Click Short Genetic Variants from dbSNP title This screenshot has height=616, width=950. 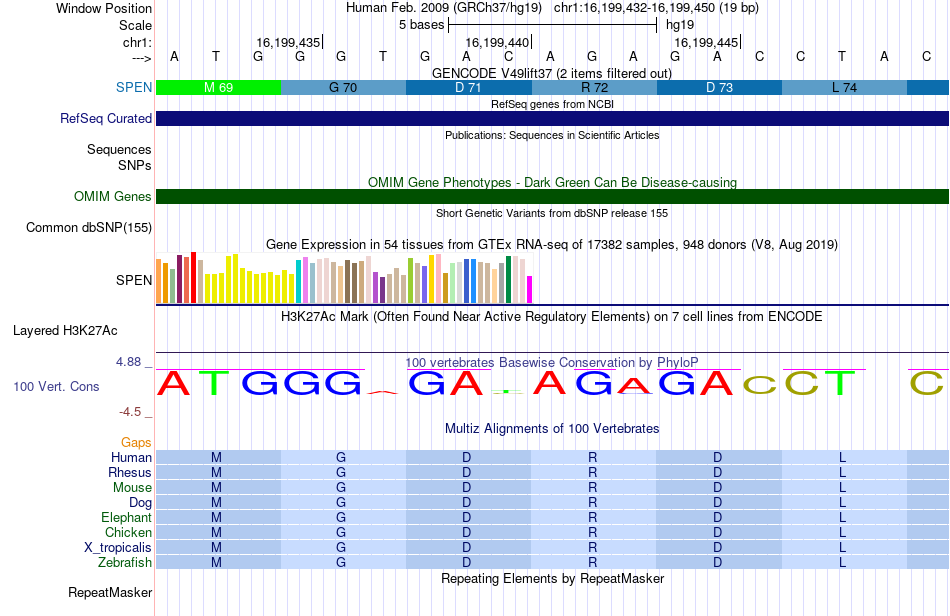[552, 213]
